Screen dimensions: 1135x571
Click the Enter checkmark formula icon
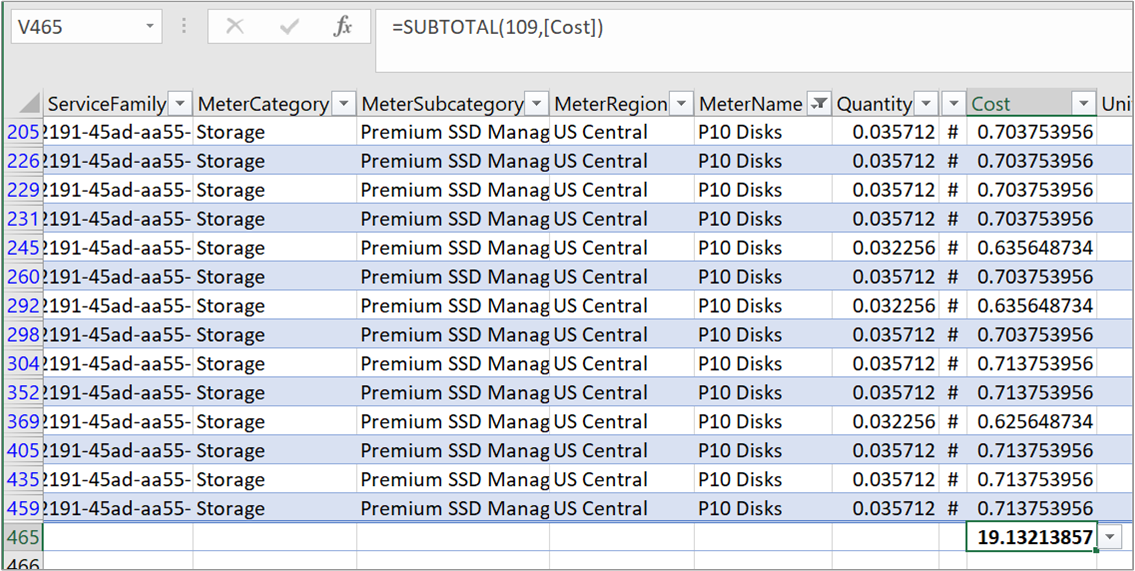pos(289,27)
